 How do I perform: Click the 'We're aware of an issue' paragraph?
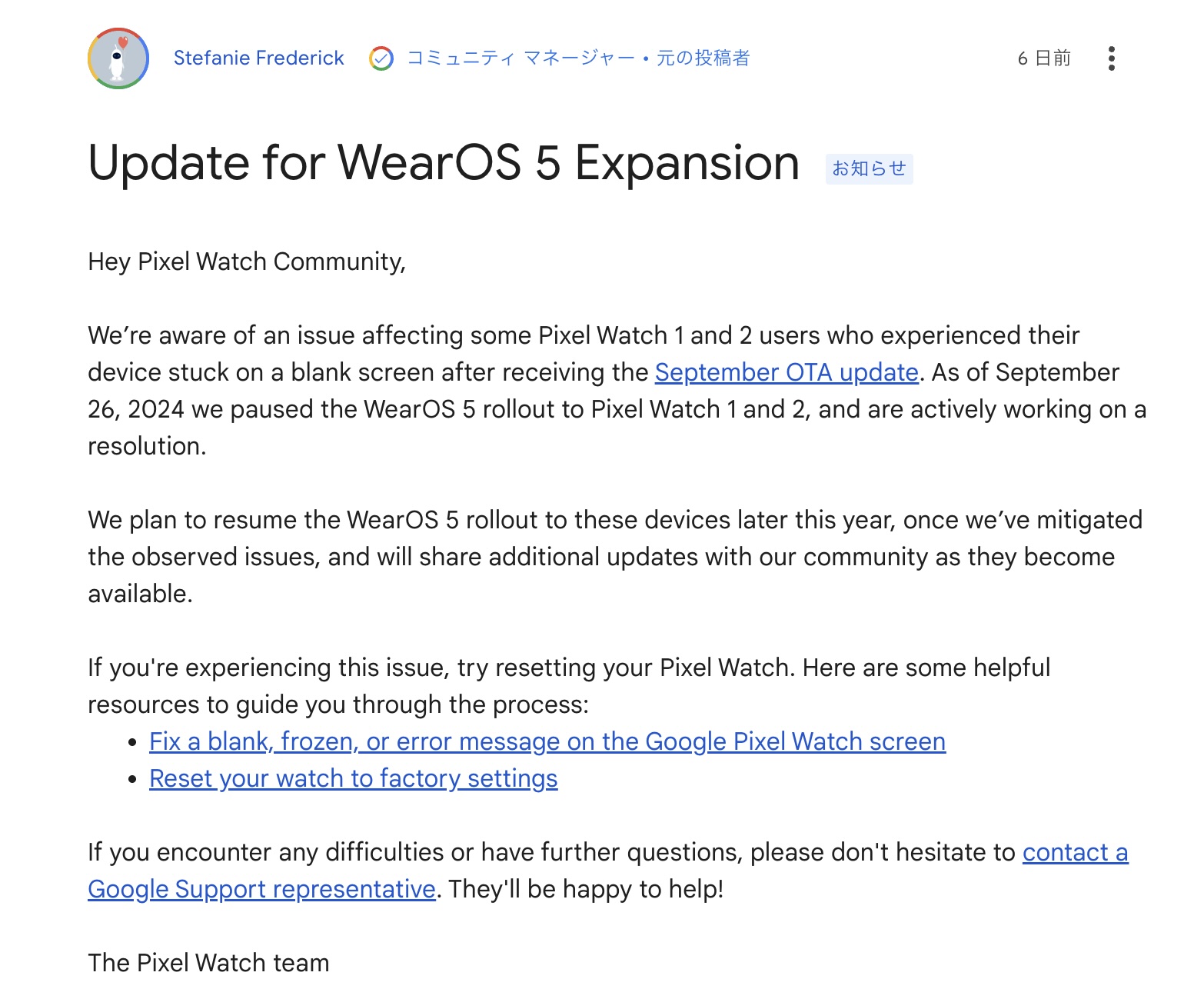tap(617, 391)
